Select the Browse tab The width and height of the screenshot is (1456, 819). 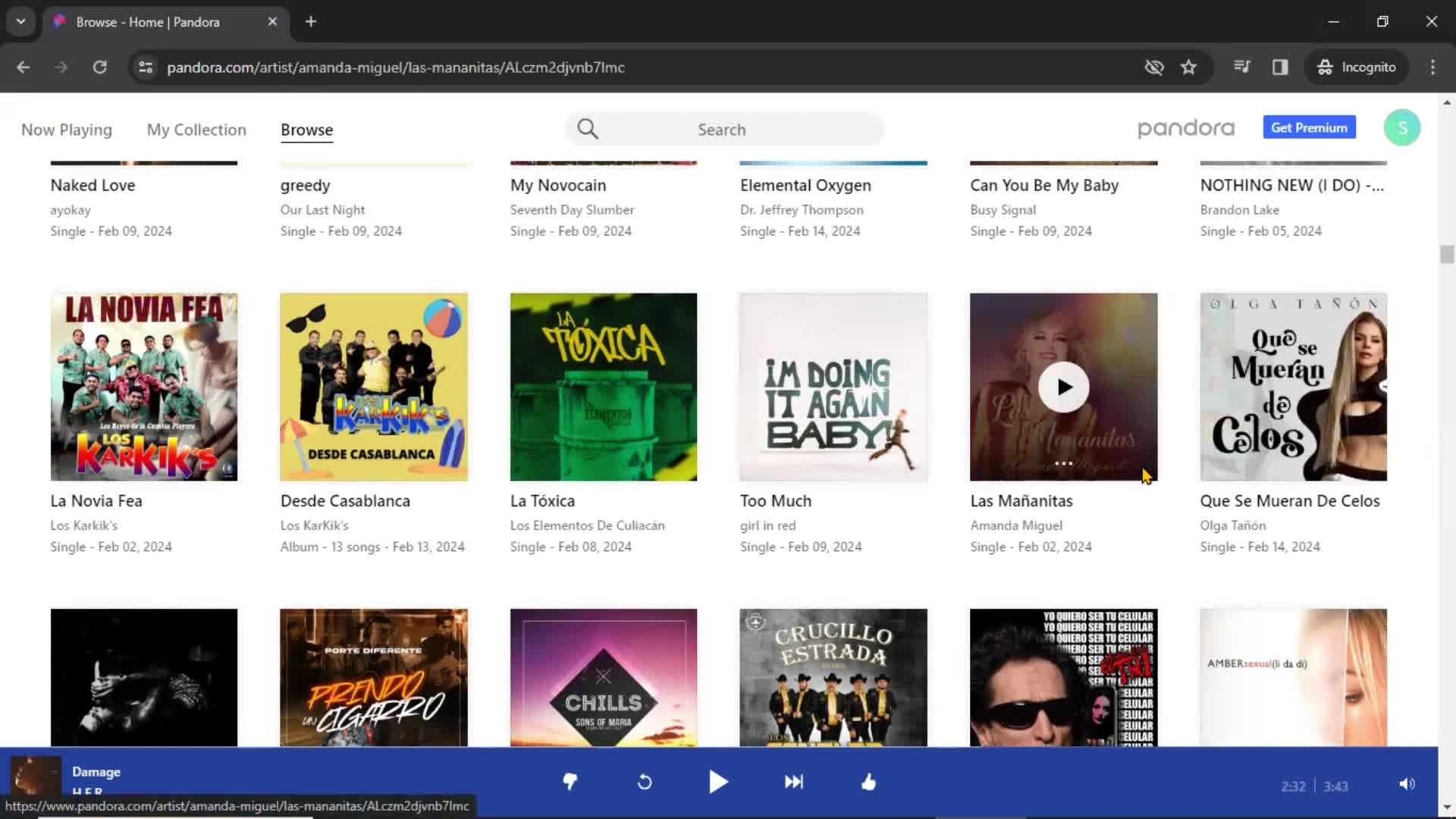click(x=306, y=128)
